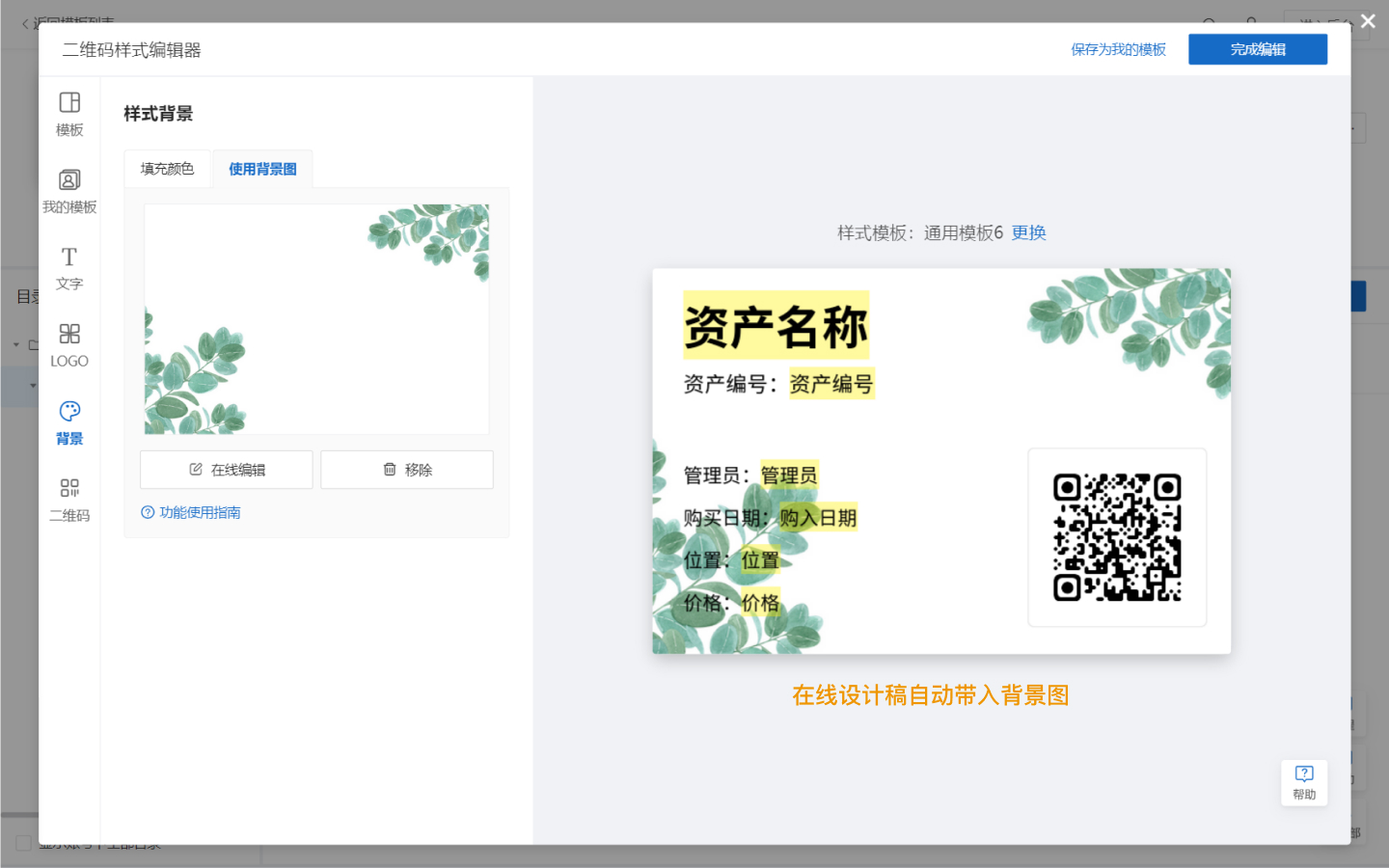Screen dimensions: 1389x868
Task: Click the 在线设计稿自动带入背景图 caption
Action: (931, 695)
